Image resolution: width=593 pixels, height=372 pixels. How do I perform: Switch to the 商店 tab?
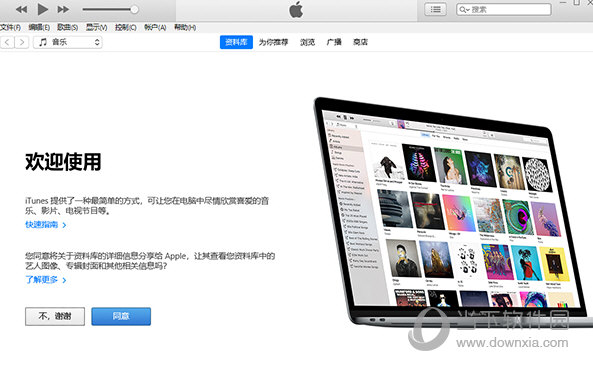360,42
